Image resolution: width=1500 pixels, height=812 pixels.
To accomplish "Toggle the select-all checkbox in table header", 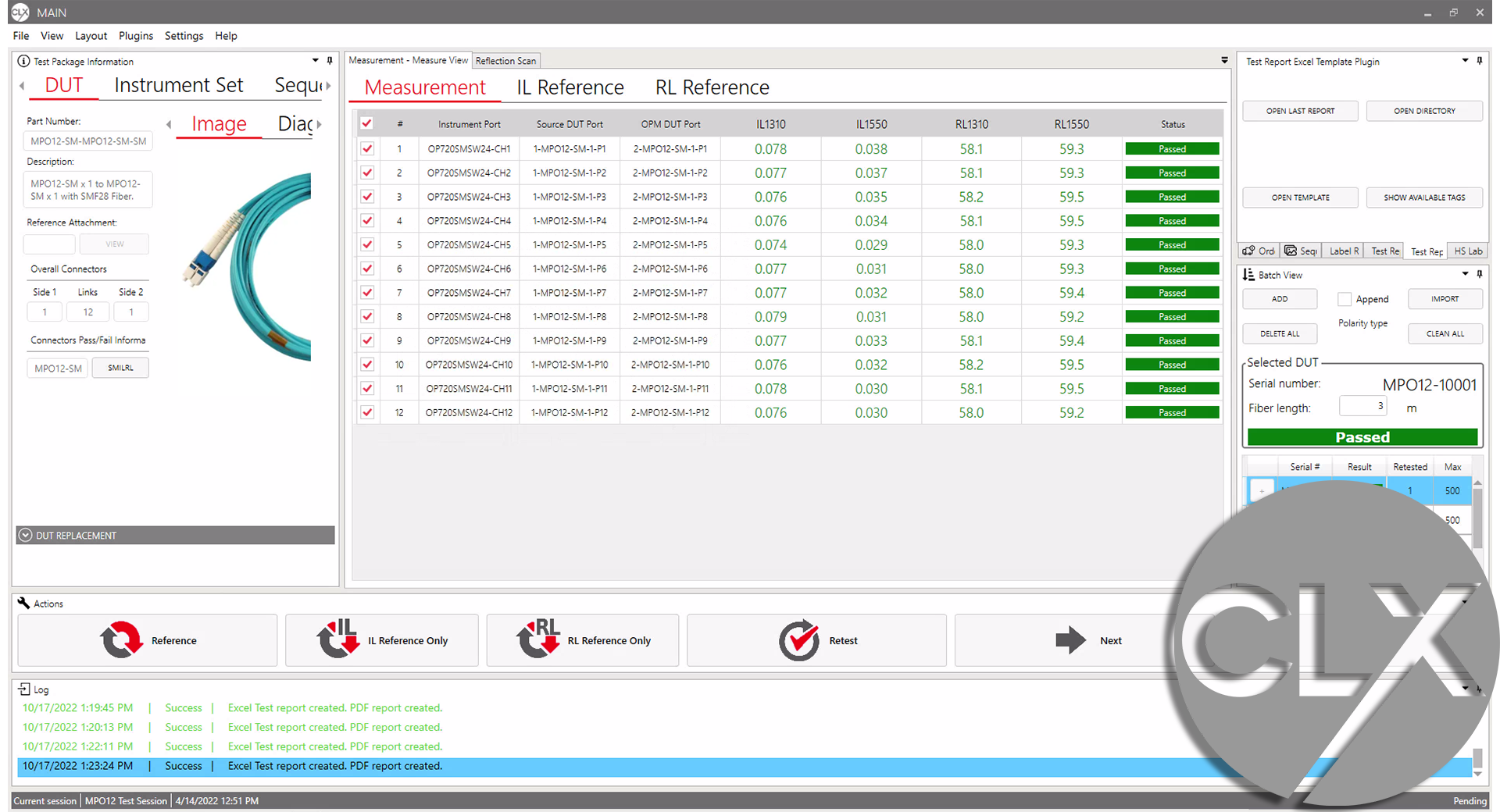I will point(366,123).
